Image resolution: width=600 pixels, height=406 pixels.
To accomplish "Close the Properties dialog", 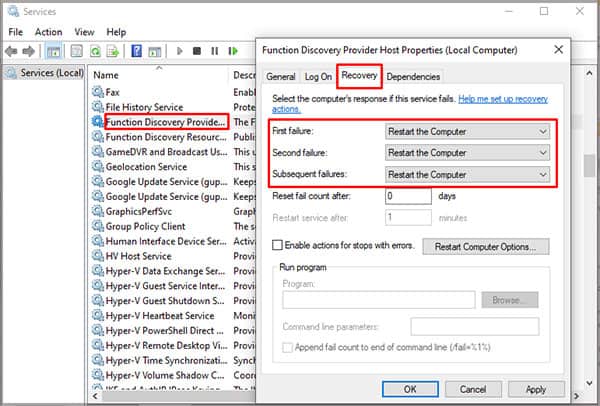I will 558,49.
